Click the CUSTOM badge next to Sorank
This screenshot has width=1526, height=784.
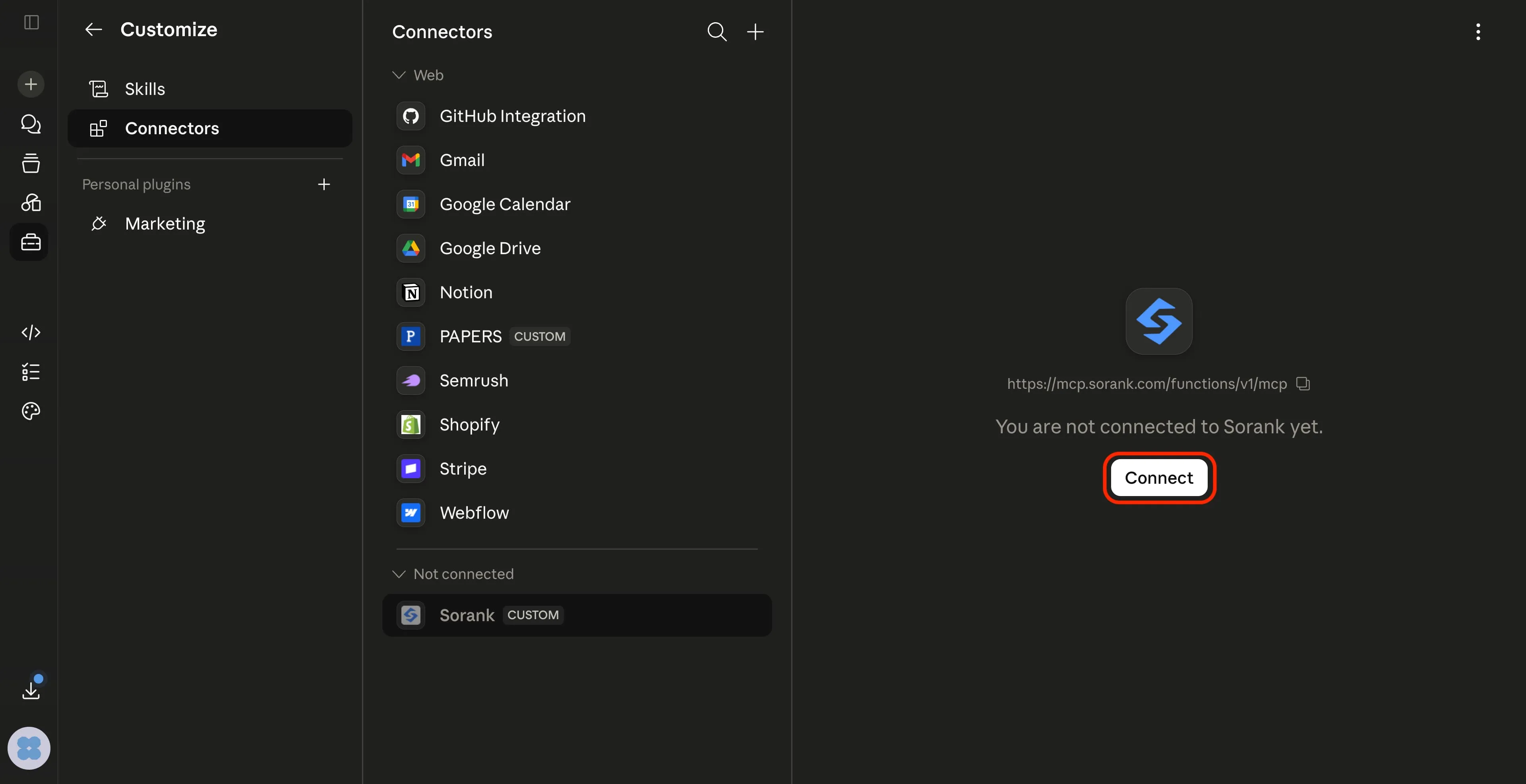533,615
